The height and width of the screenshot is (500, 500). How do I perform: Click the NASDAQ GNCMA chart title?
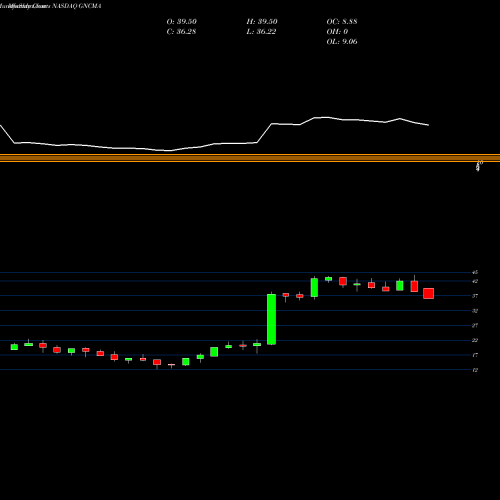(51, 6)
